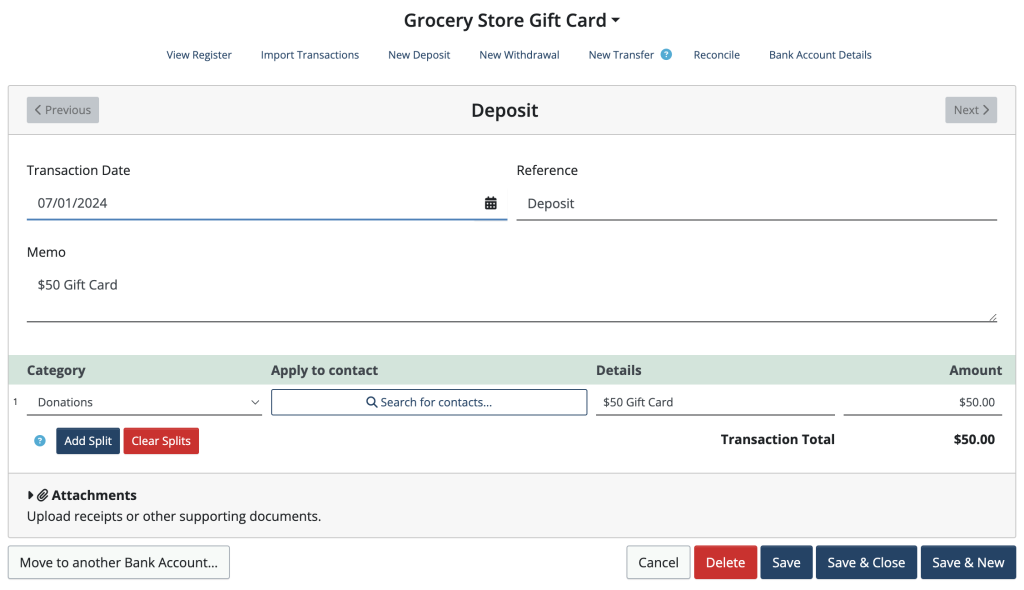The width and height of the screenshot is (1024, 590).
Task: Open Bank Account Details
Action: 820,54
